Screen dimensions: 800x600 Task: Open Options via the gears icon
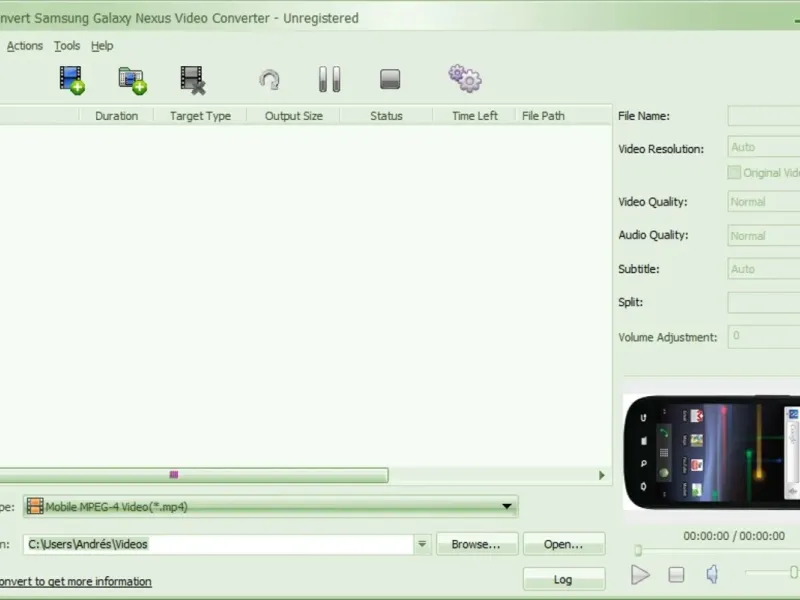click(x=465, y=79)
